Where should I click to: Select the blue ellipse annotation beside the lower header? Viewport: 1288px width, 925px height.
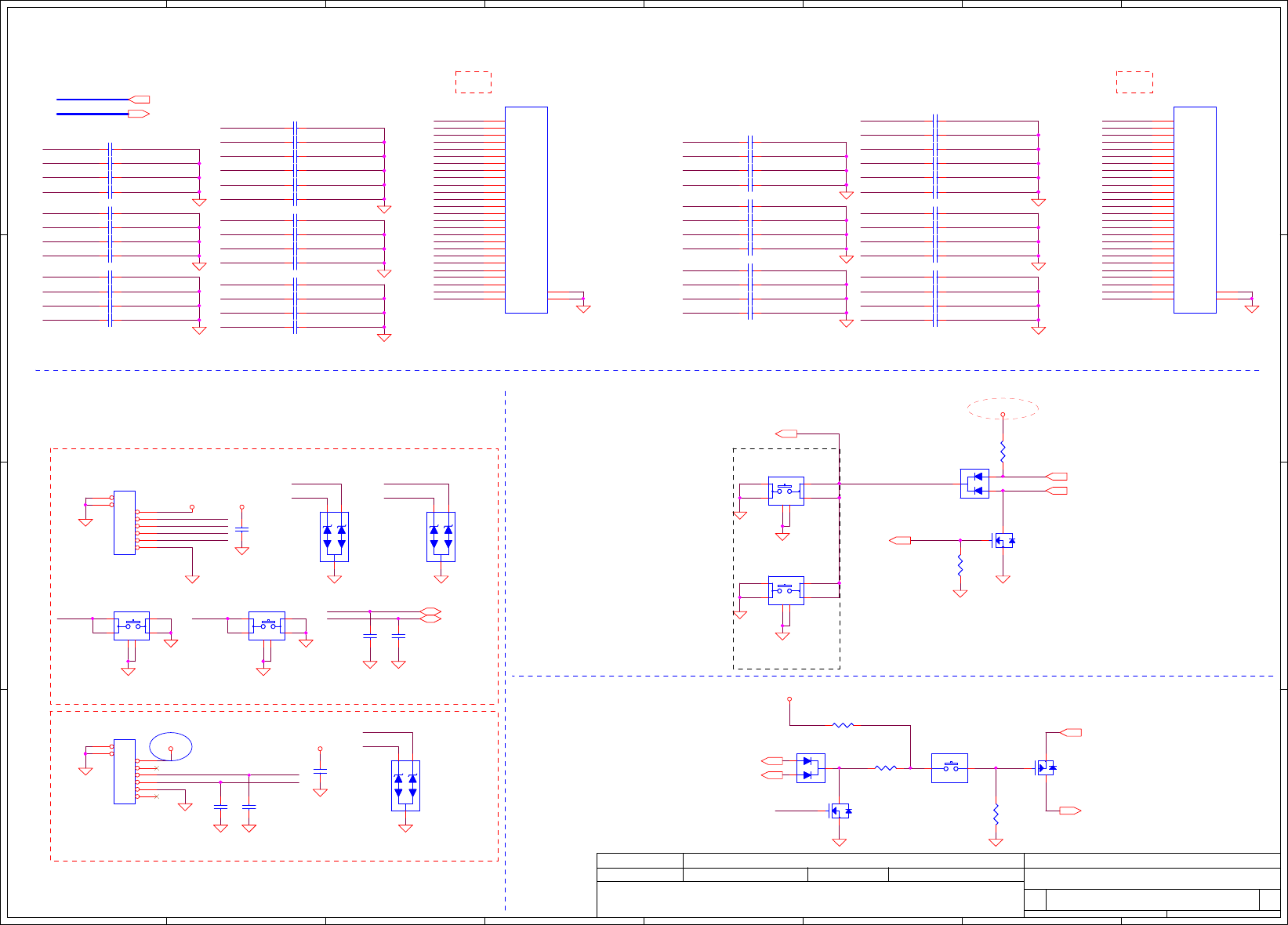tap(171, 746)
